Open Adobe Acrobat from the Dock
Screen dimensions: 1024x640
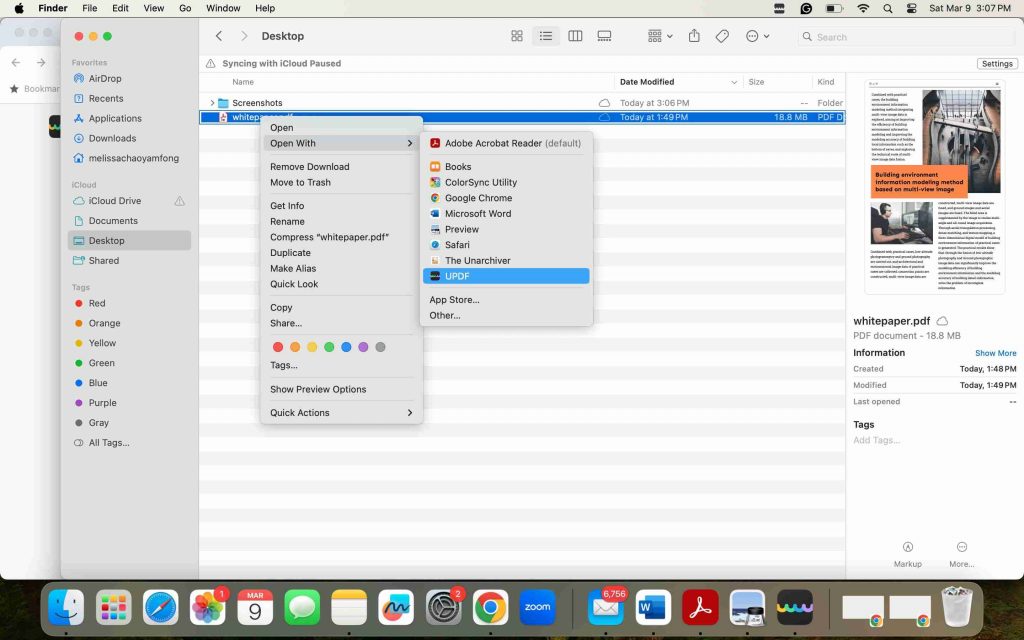pyautogui.click(x=699, y=607)
